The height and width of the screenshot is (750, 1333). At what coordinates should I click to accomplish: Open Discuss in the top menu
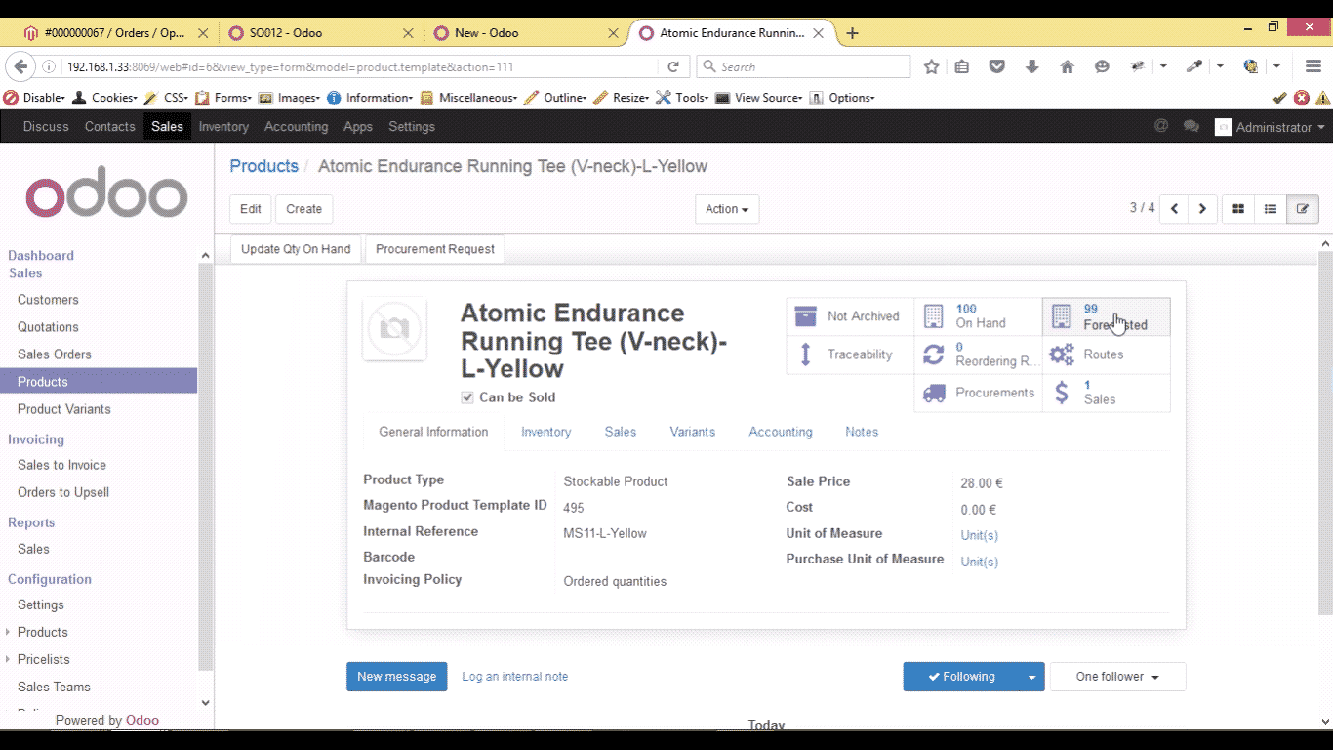[x=46, y=127]
